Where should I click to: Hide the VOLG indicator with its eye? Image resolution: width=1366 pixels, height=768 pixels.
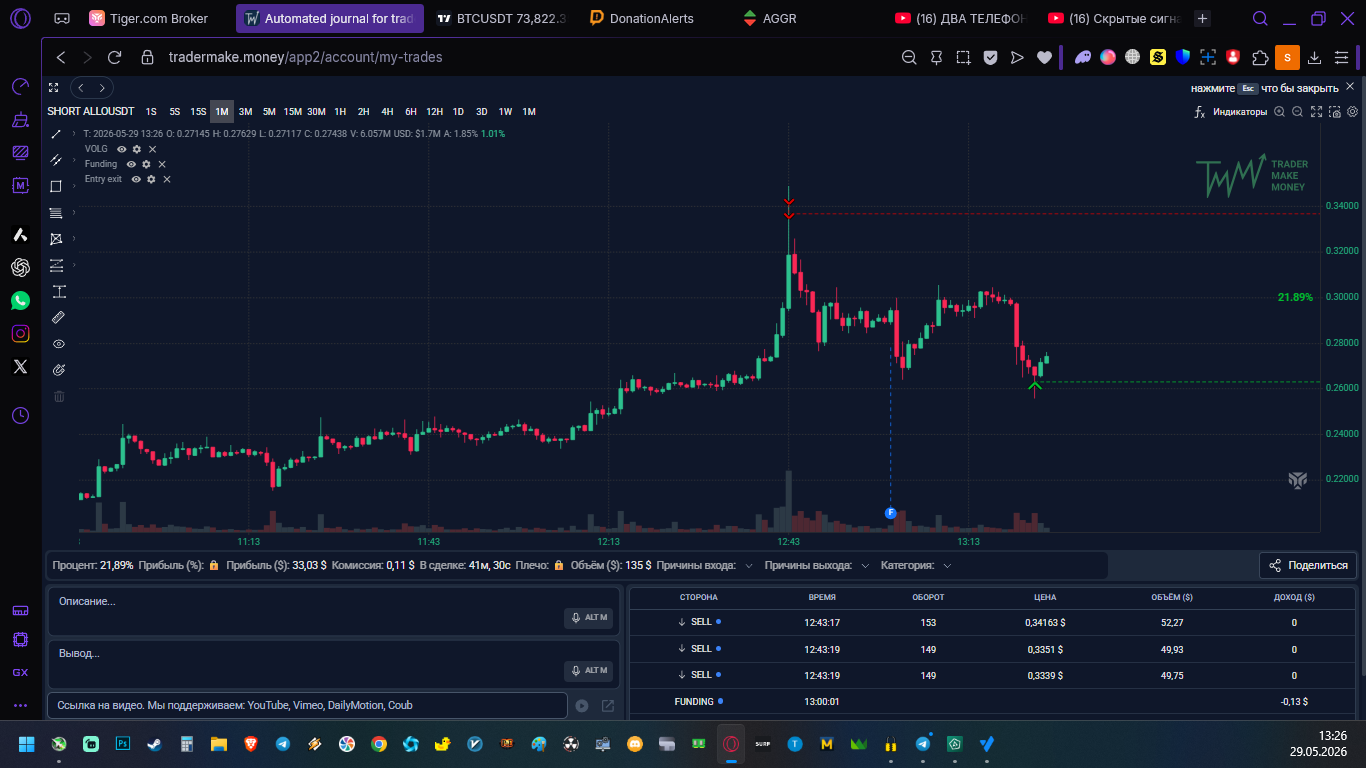pyautogui.click(x=122, y=149)
